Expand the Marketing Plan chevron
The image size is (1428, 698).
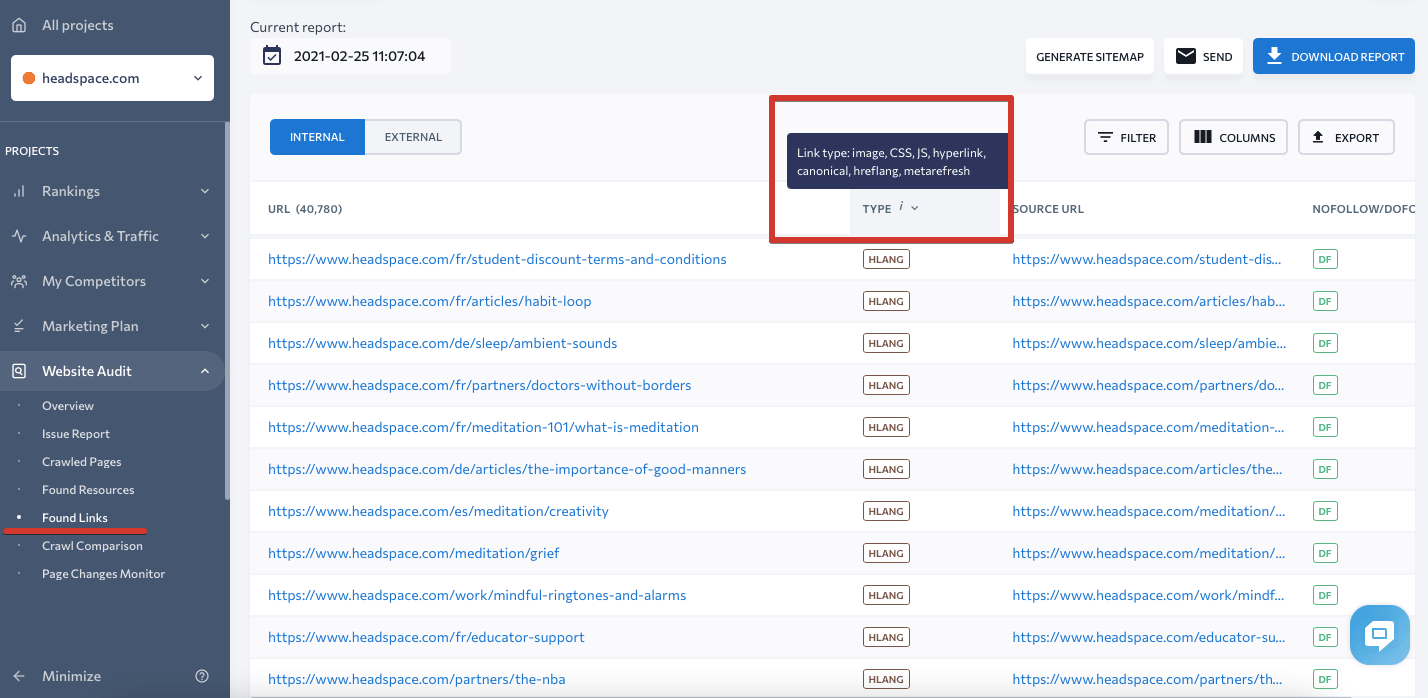[205, 326]
